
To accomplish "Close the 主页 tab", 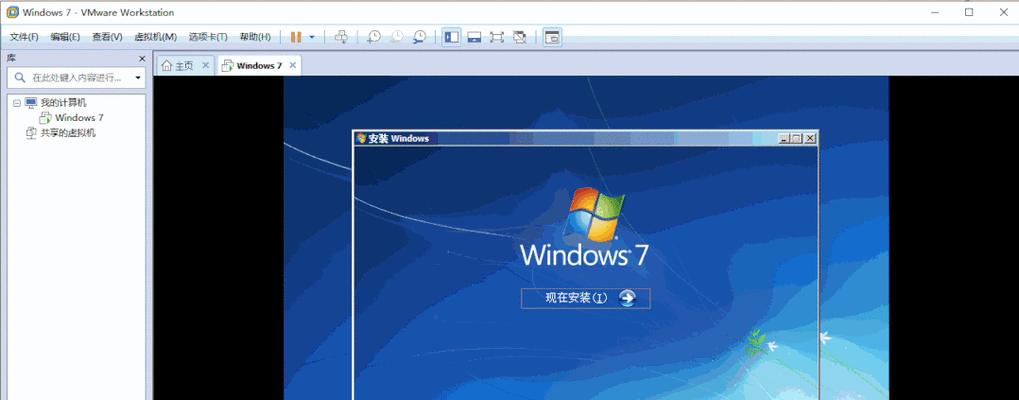I will pos(205,66).
